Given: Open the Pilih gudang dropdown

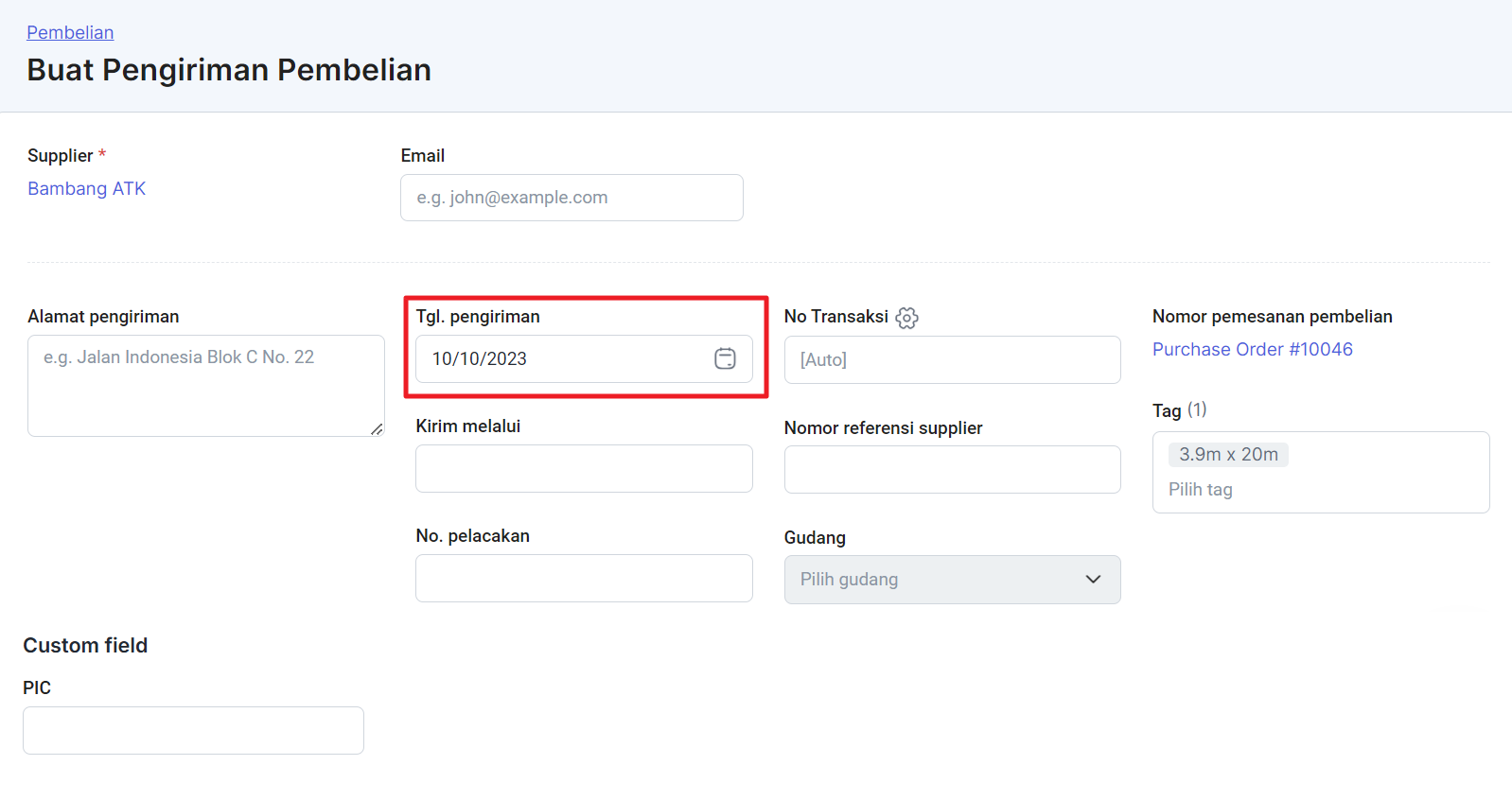Looking at the screenshot, I should [937, 580].
